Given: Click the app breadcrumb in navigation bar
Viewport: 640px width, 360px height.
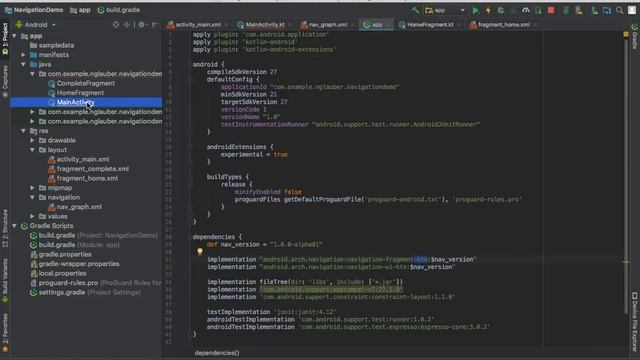Looking at the screenshot, I should pos(80,10).
